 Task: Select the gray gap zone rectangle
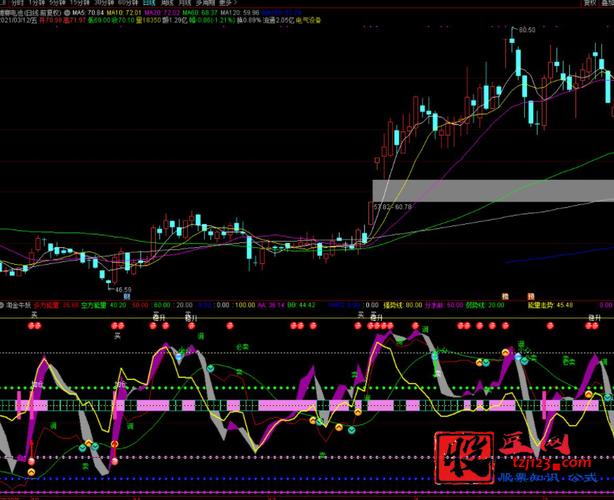click(492, 190)
